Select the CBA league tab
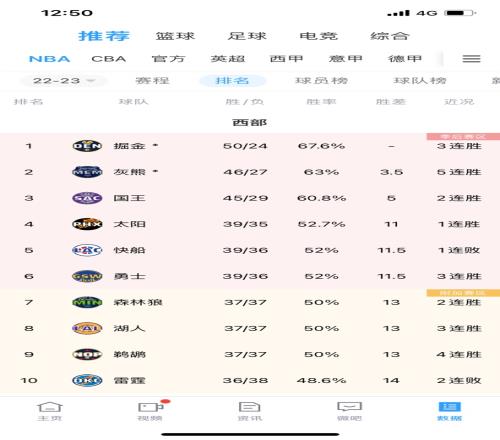The width and height of the screenshot is (500, 440). 109,59
